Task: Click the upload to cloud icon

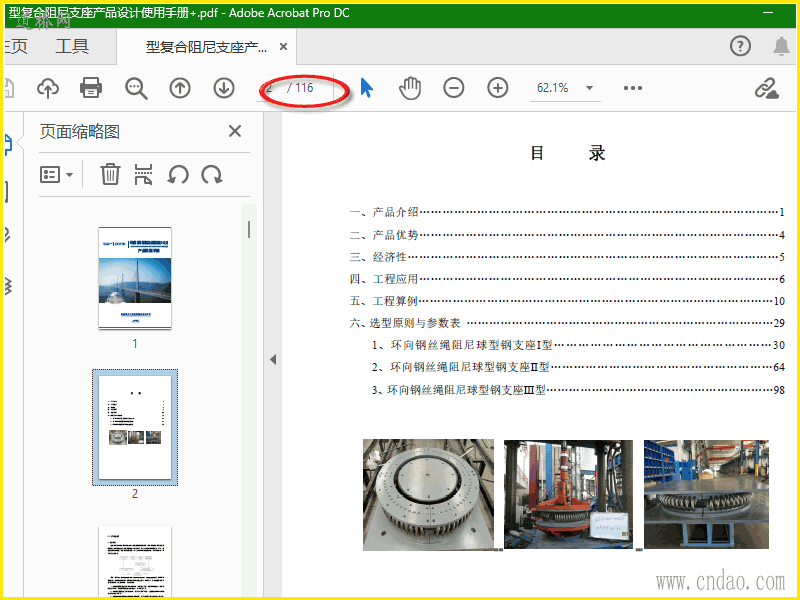Action: click(48, 88)
